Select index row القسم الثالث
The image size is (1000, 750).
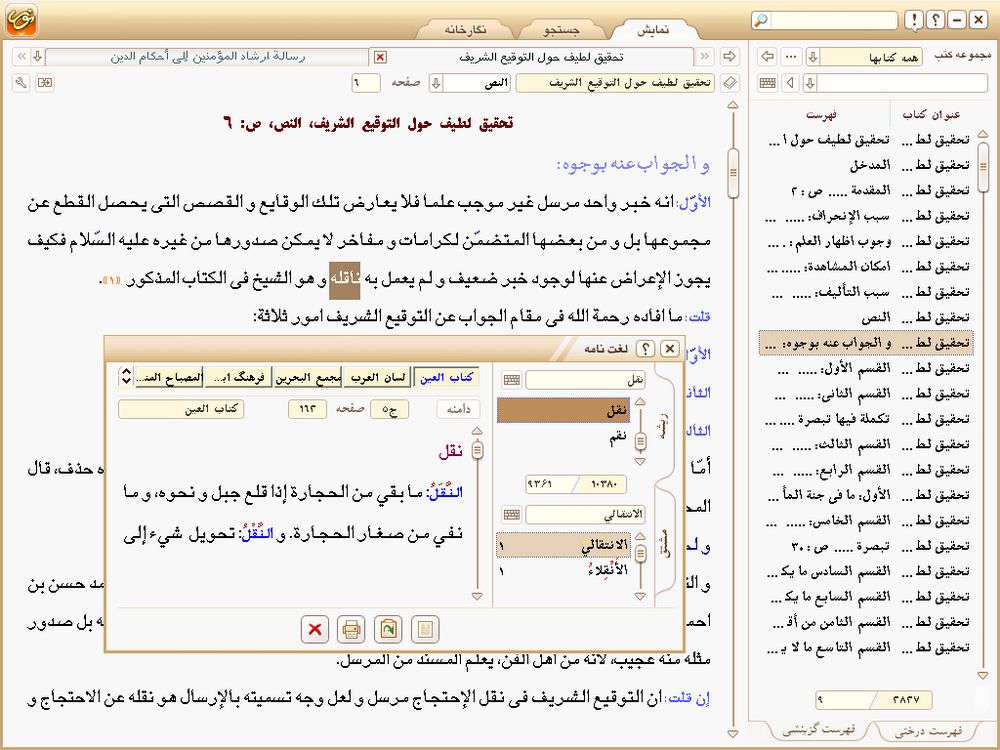pyautogui.click(x=866, y=445)
